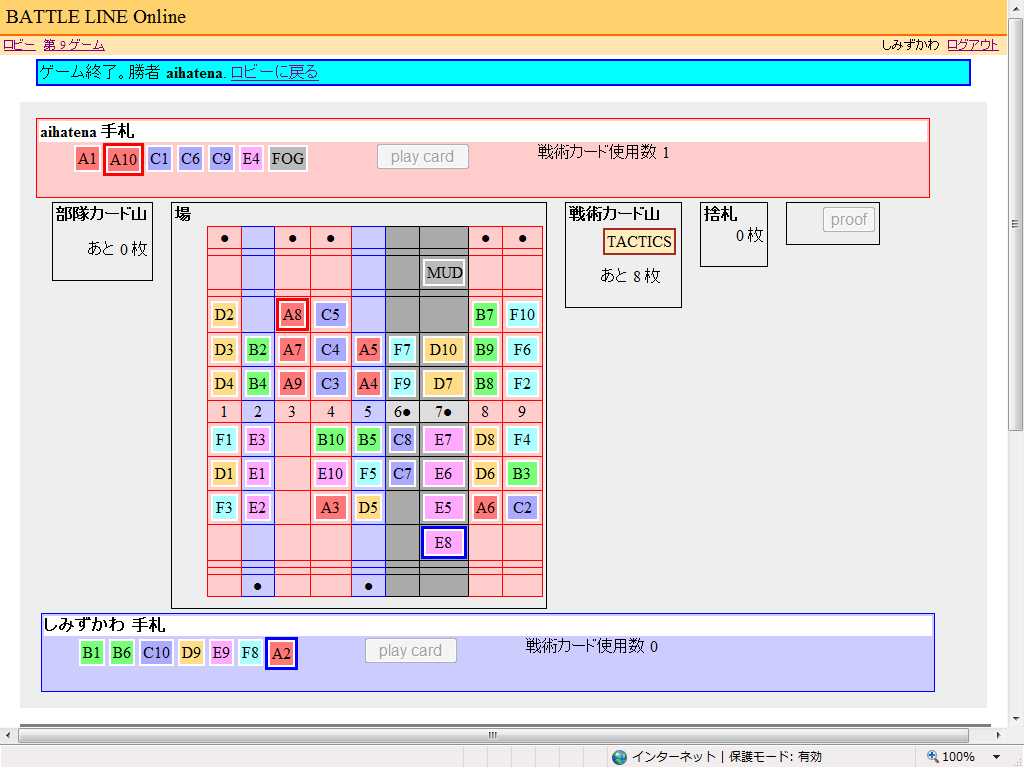1024x768 pixels.
Task: Select card C1 in aihatena's hand
Action: 159,159
